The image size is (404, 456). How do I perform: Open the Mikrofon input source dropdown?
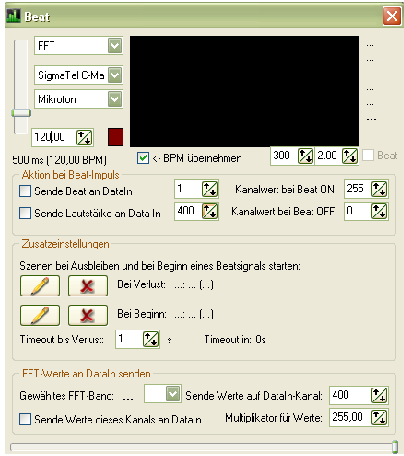115,99
